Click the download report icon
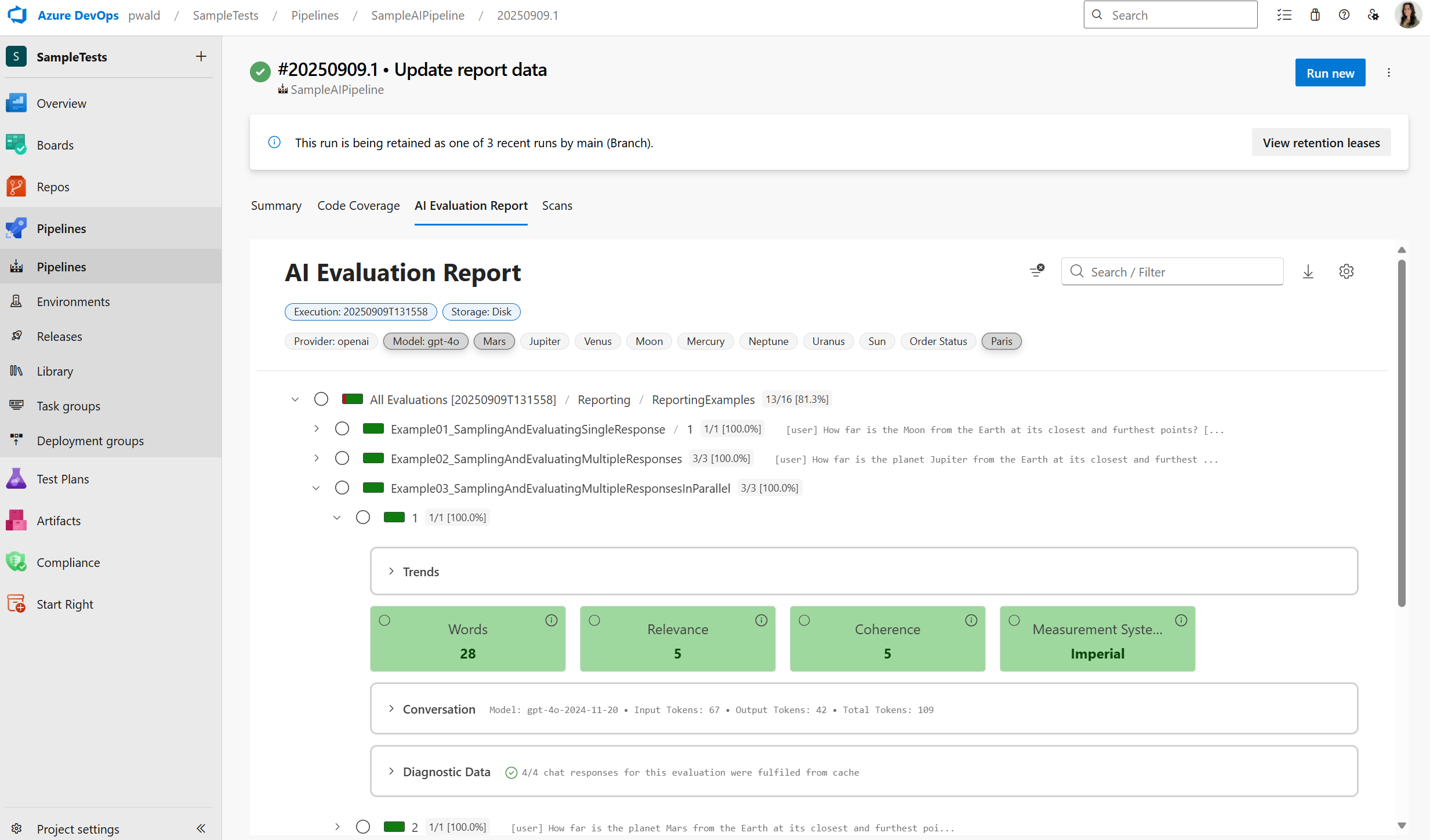 pyautogui.click(x=1308, y=272)
